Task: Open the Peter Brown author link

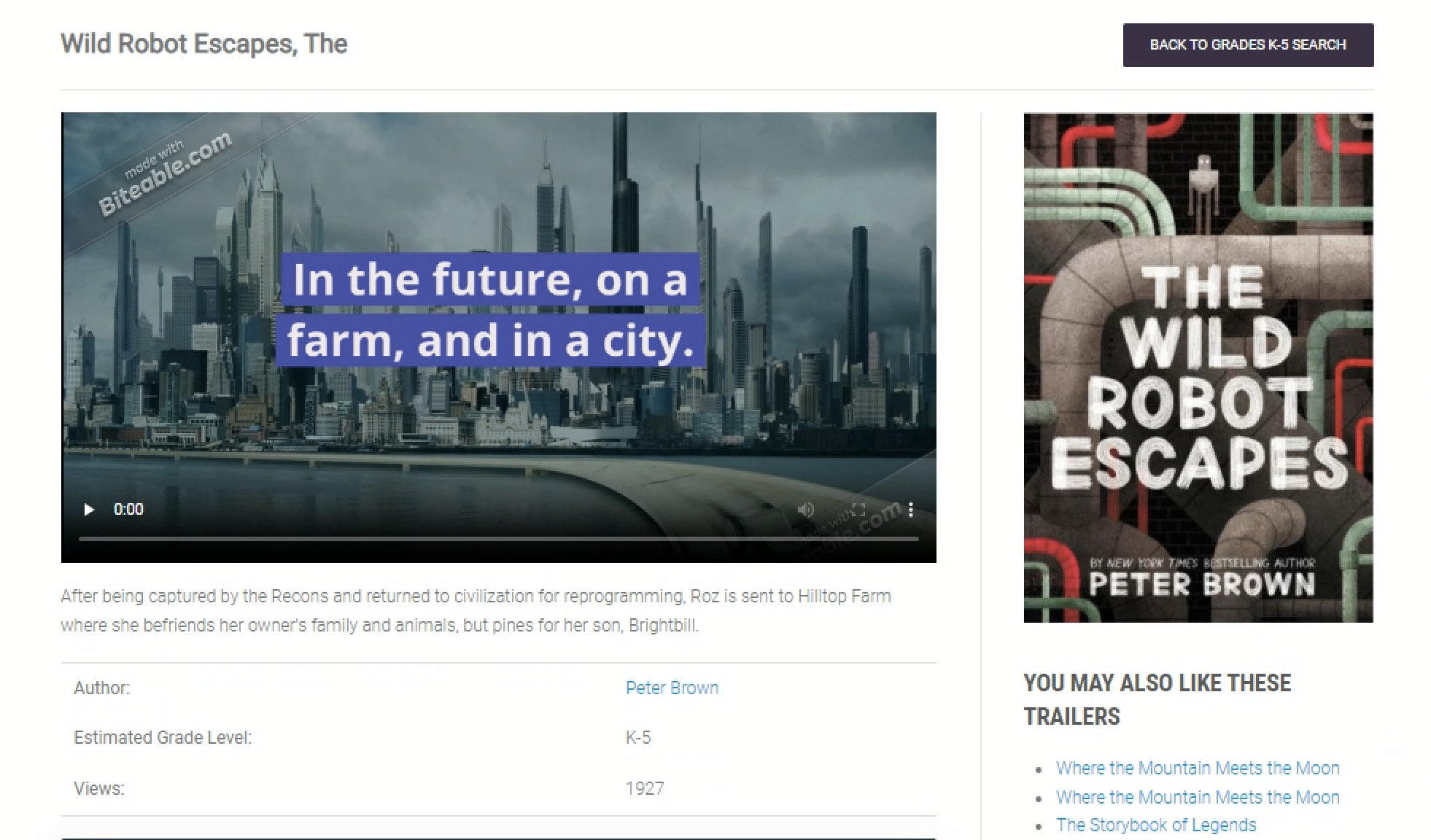Action: coord(672,688)
